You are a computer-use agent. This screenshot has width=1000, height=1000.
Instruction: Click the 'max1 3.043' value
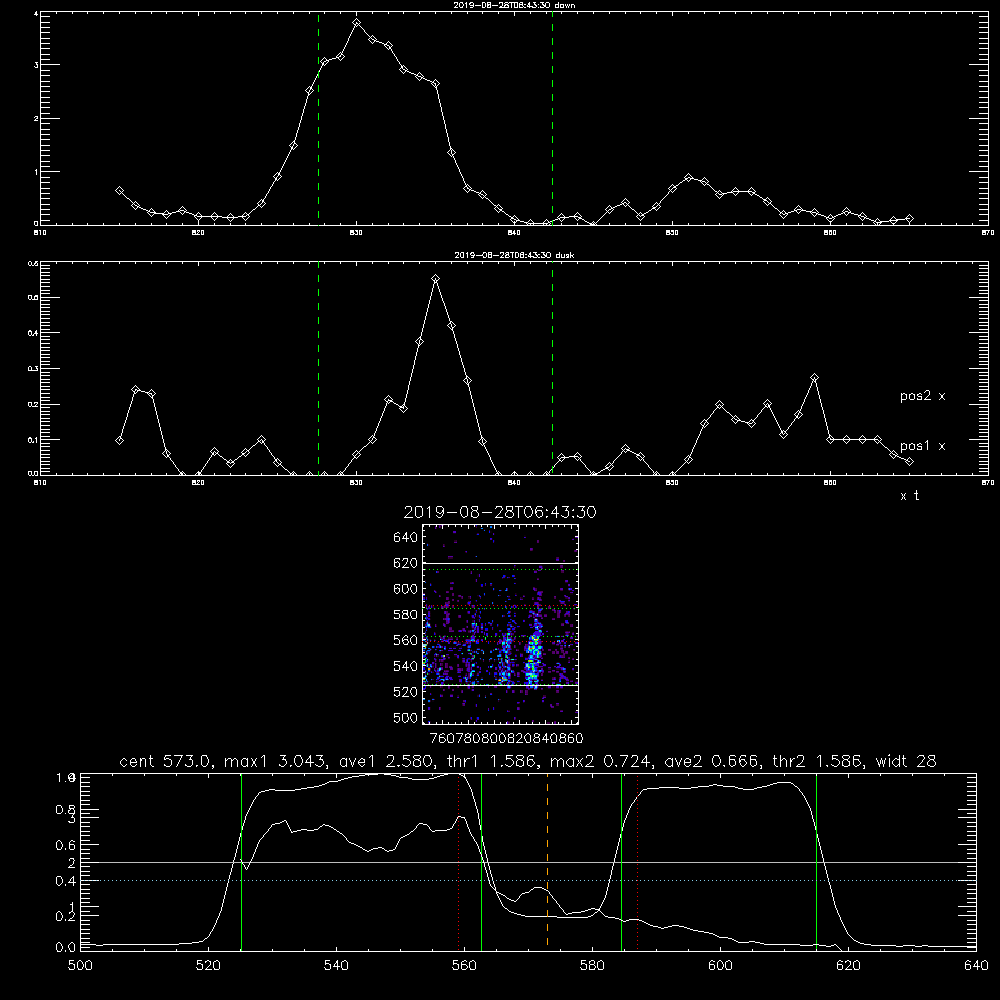[276, 761]
